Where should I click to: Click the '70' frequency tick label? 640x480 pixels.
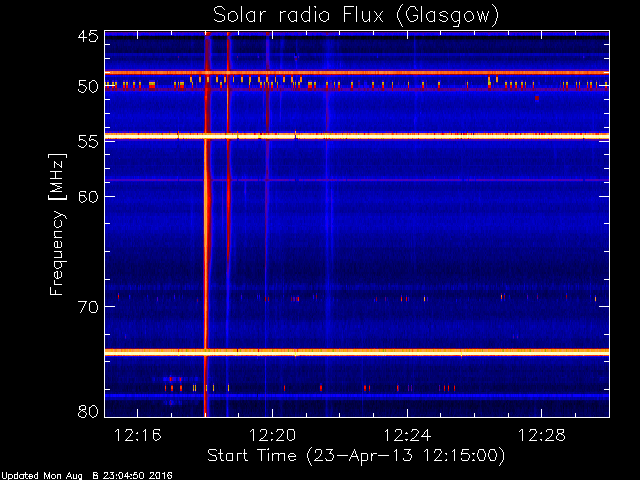click(88, 307)
